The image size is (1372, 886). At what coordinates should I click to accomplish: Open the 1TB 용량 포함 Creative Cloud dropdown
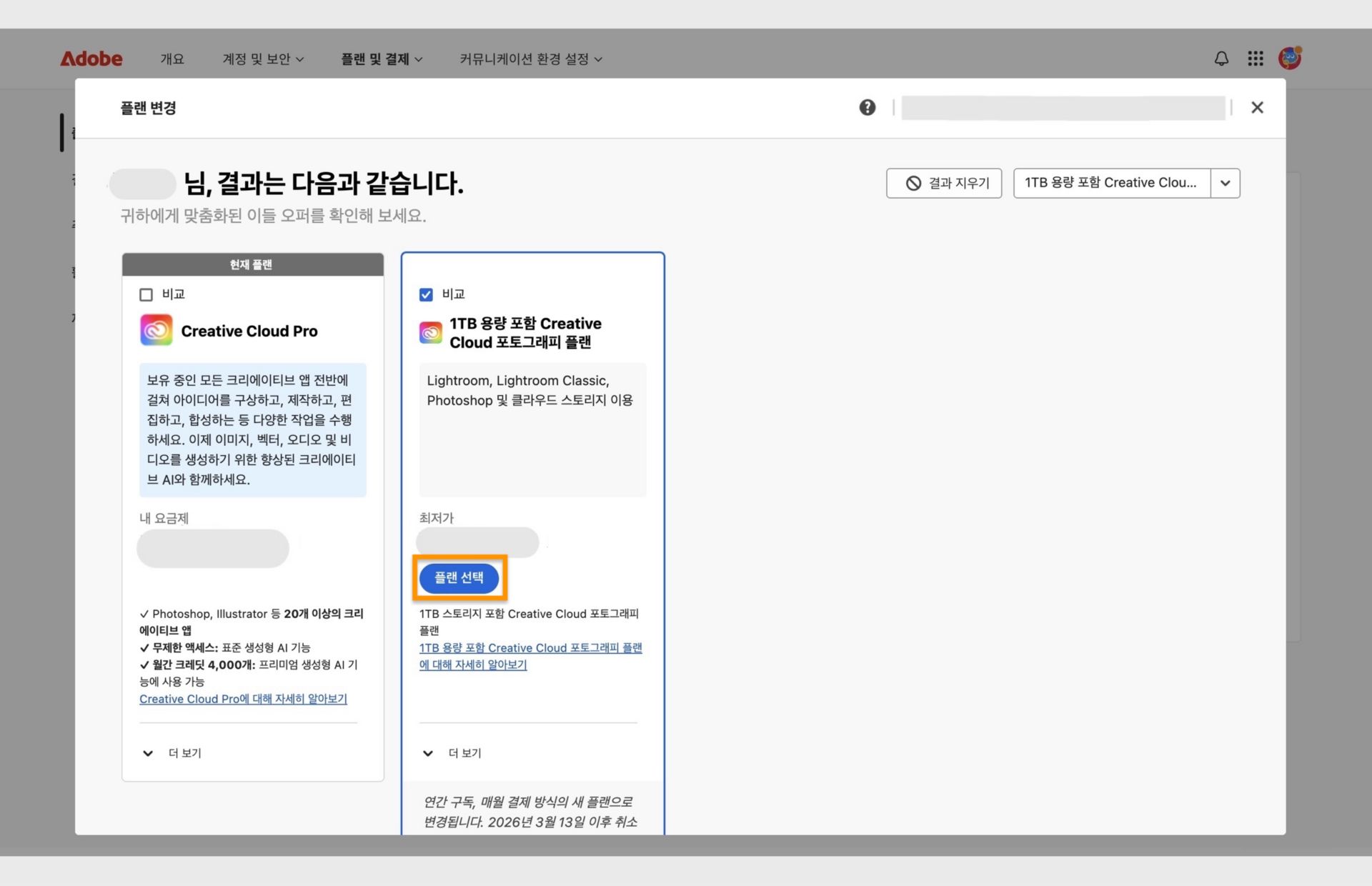(x=1225, y=183)
